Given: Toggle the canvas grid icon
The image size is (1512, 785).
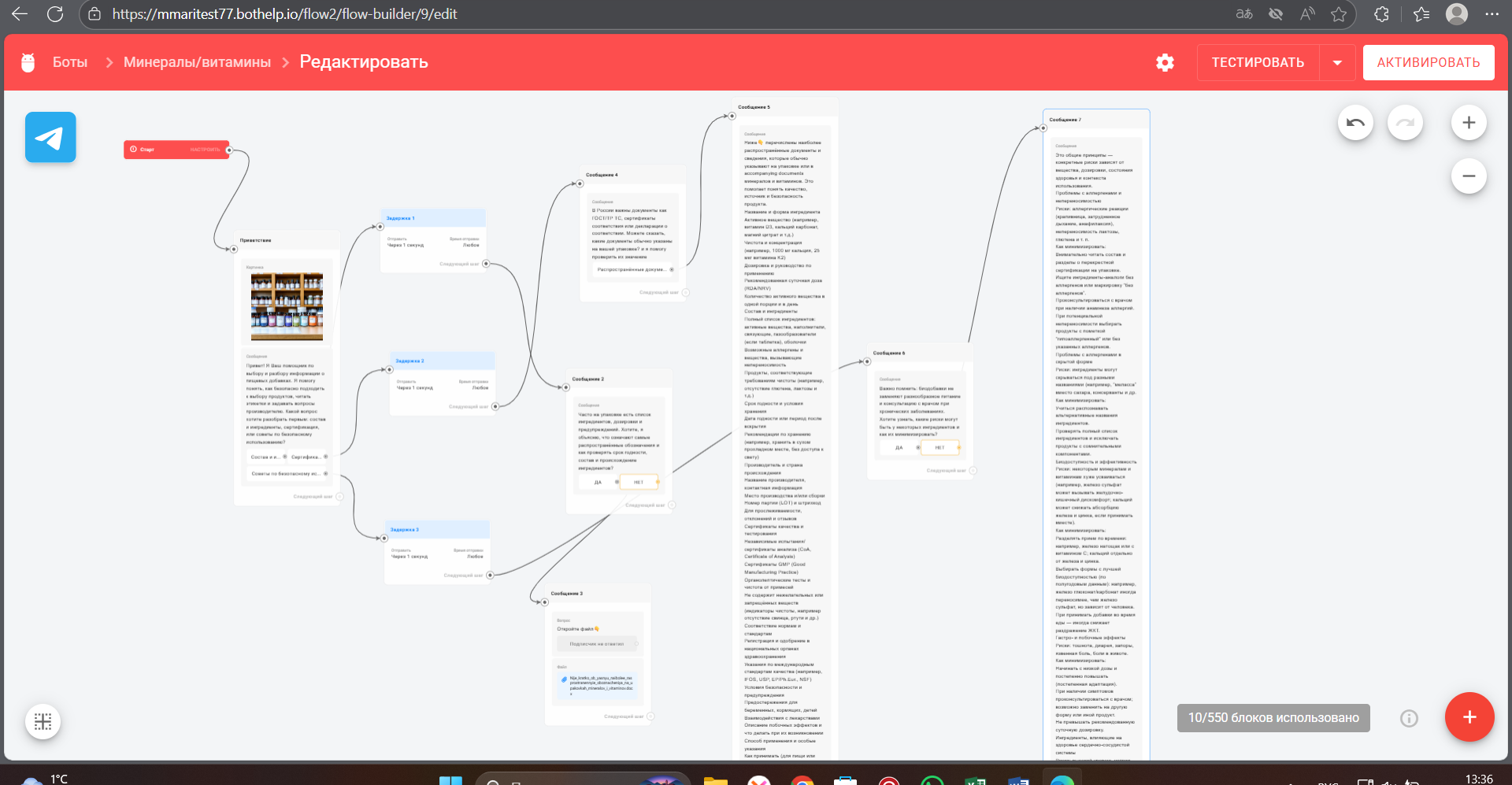Looking at the screenshot, I should tap(43, 721).
